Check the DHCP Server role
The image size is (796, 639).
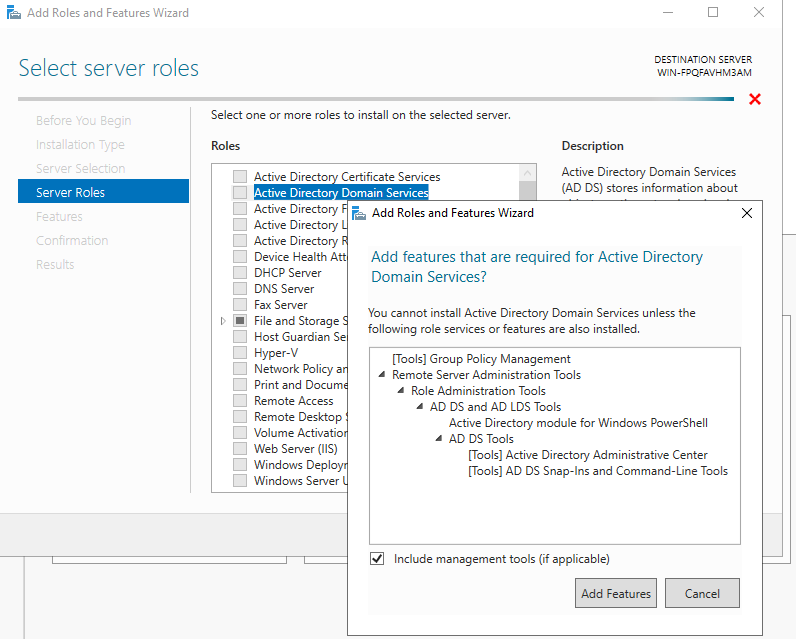click(x=240, y=273)
